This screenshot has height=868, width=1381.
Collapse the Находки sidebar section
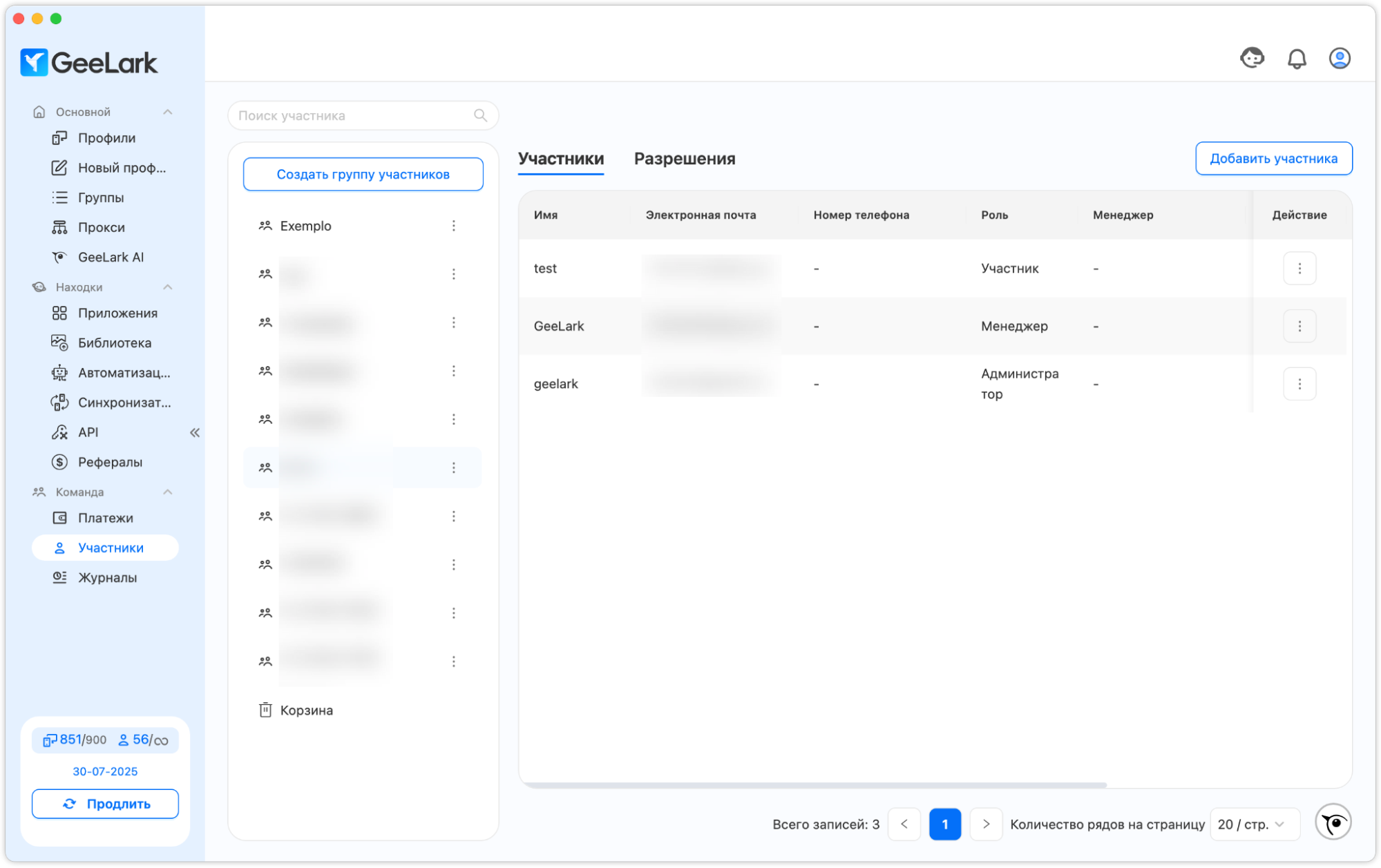[167, 287]
